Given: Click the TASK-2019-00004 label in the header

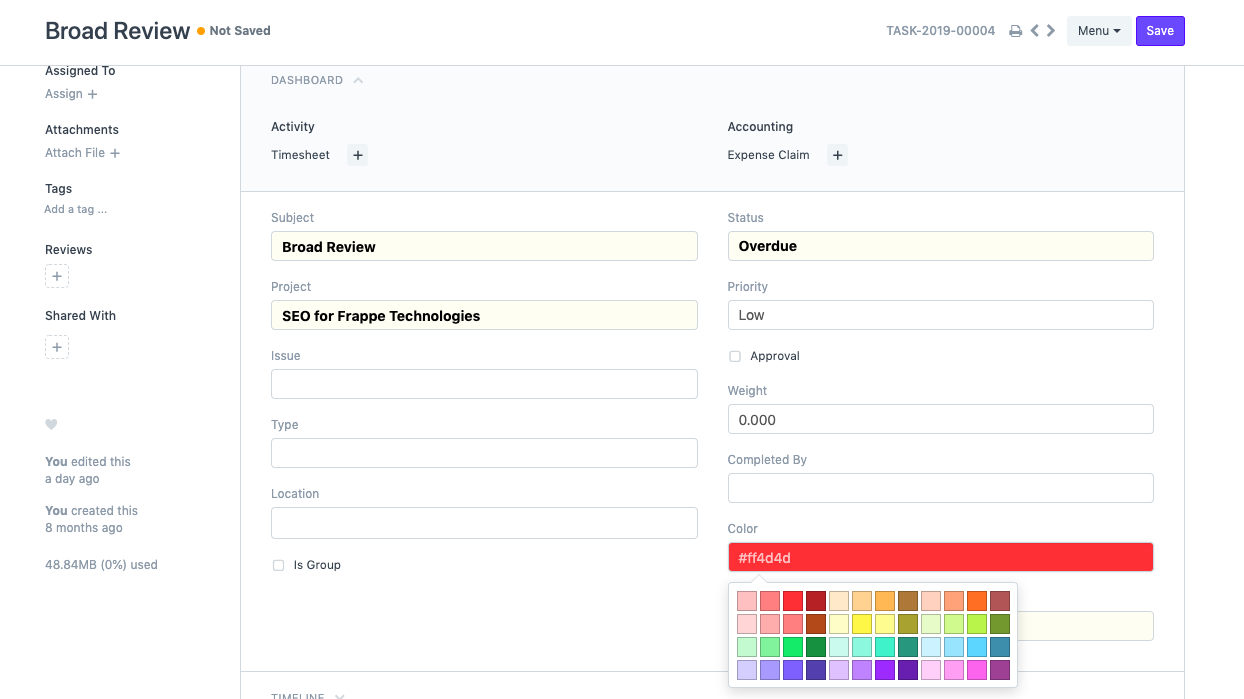Looking at the screenshot, I should click(x=940, y=30).
